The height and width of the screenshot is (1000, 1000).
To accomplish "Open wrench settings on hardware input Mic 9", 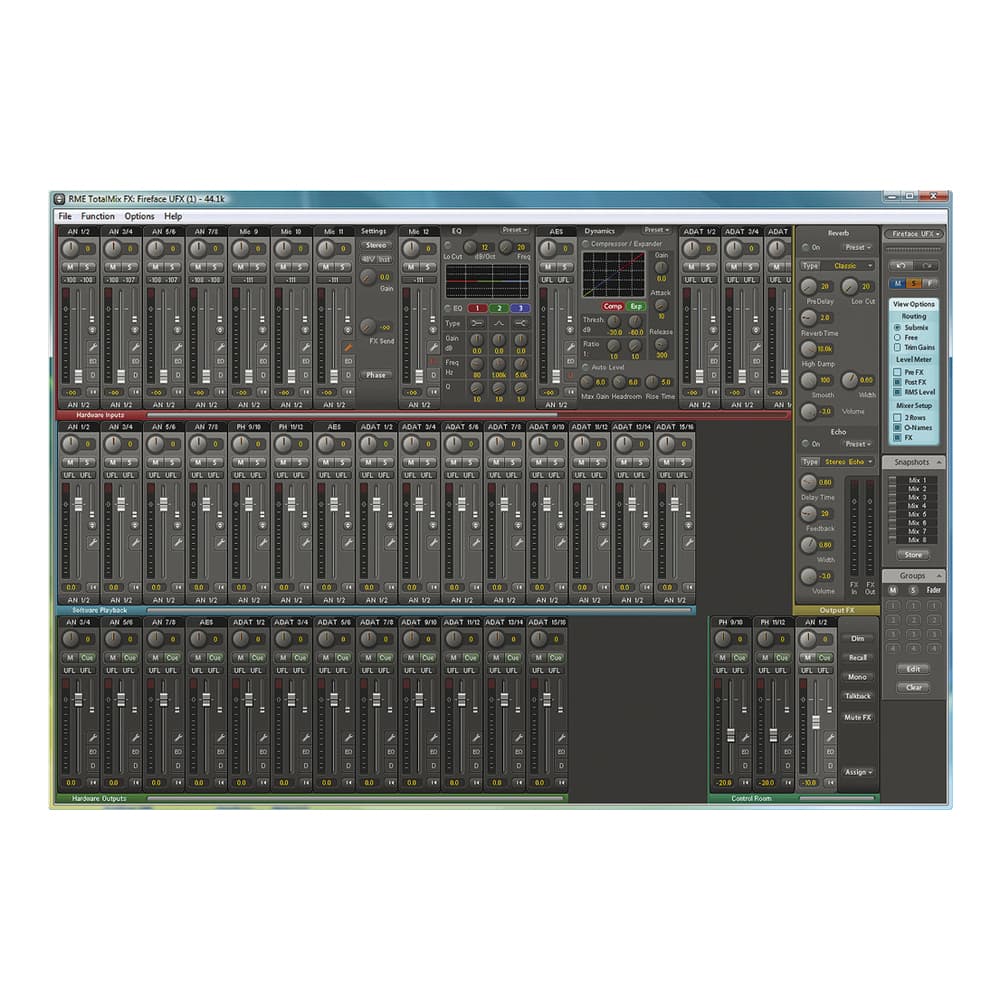I will (x=263, y=347).
